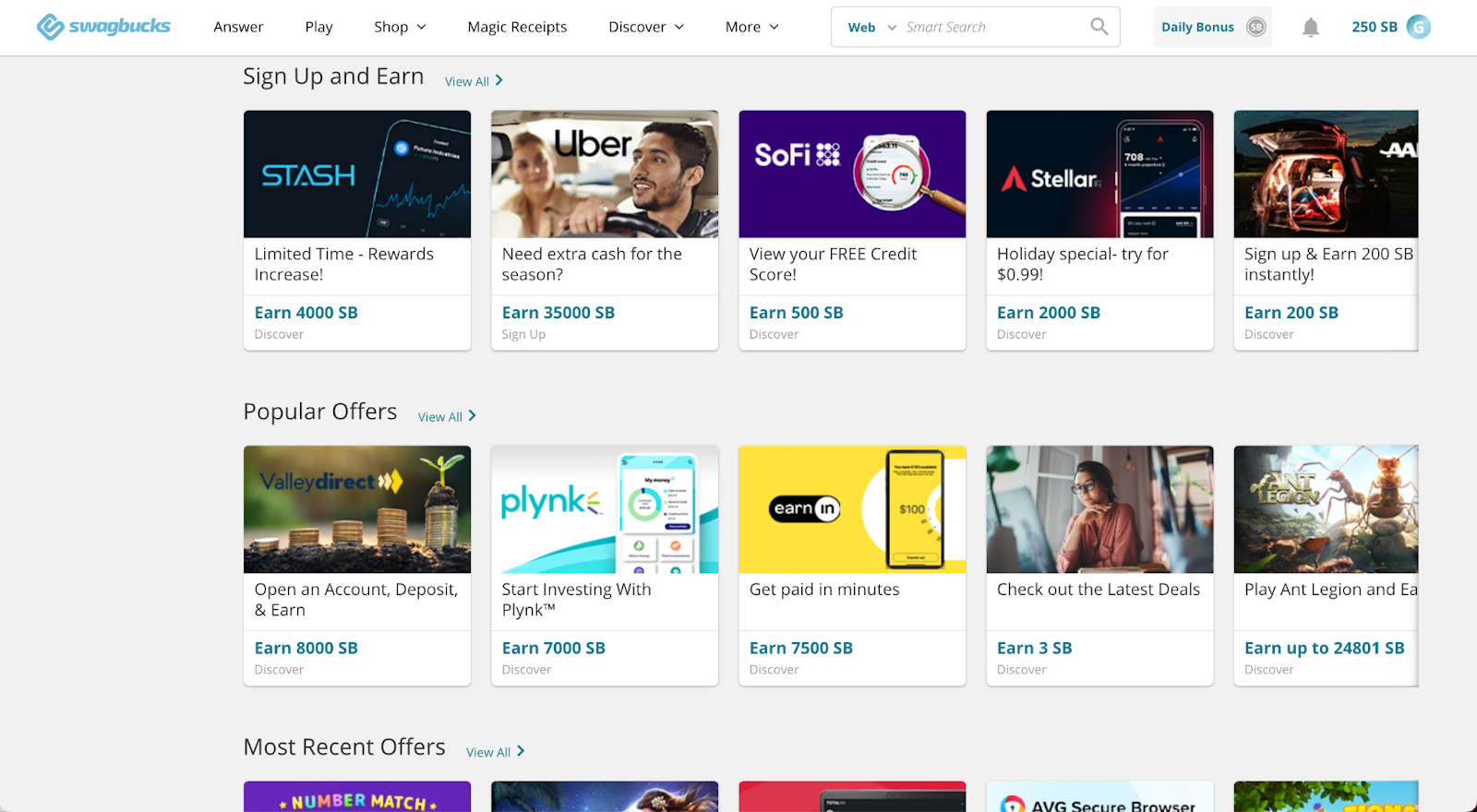
Task: Click Earn up to 24801 SB text
Action: click(1324, 648)
